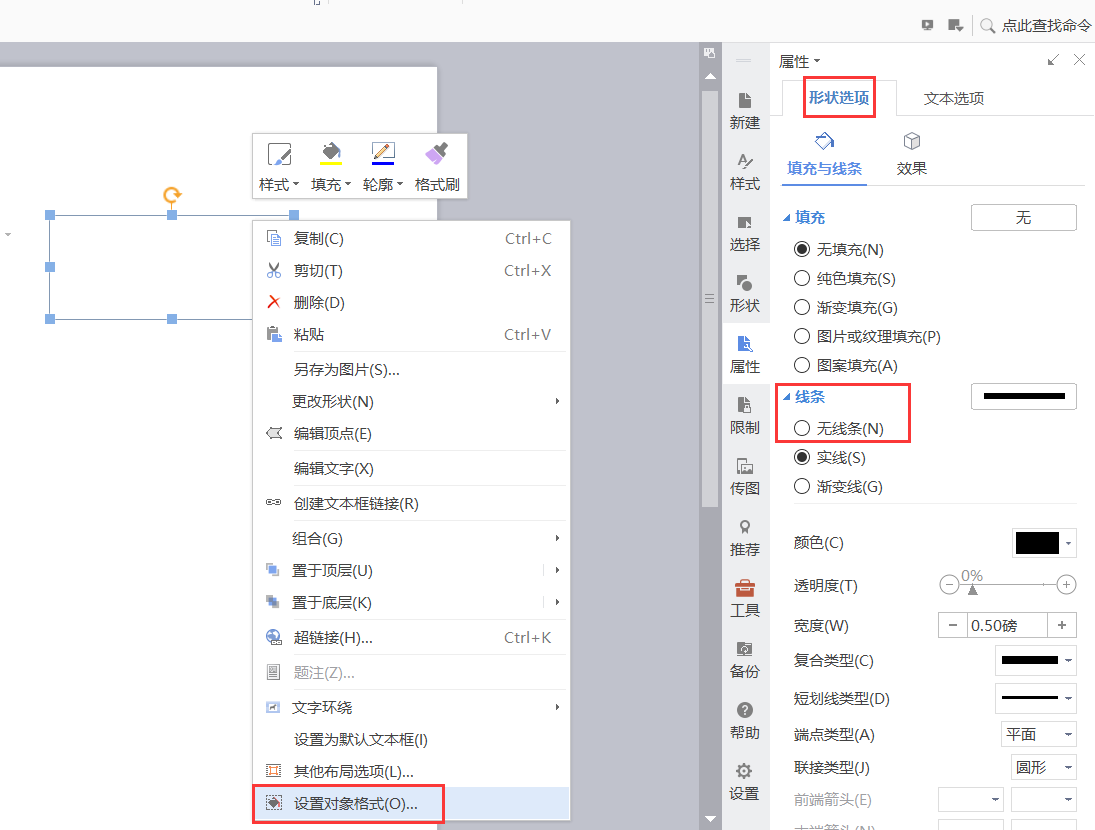Collapse the 填充 section
Screen dimensions: 1095x830
coord(786,218)
